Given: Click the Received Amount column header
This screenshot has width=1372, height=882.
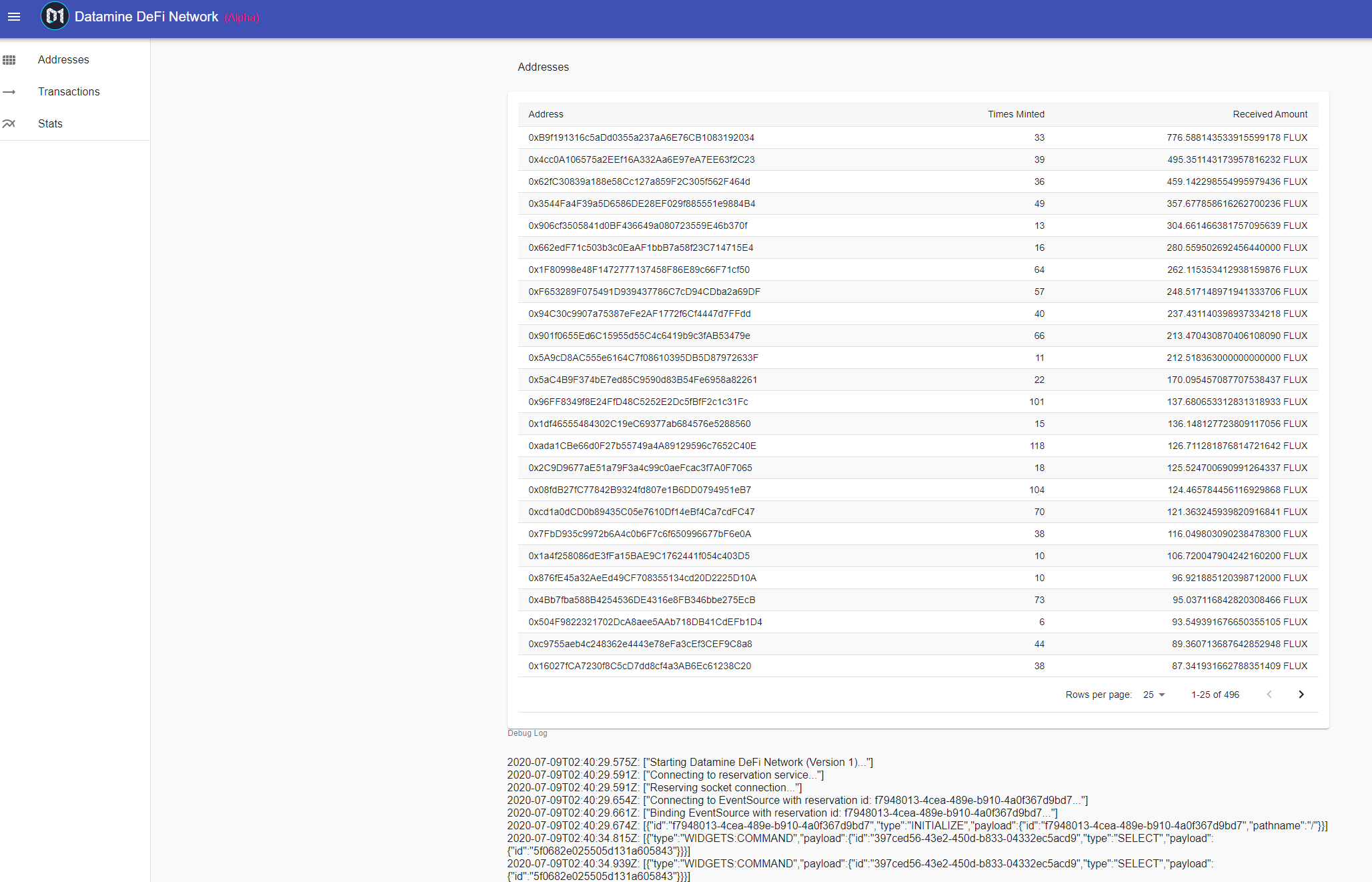Looking at the screenshot, I should (1270, 114).
